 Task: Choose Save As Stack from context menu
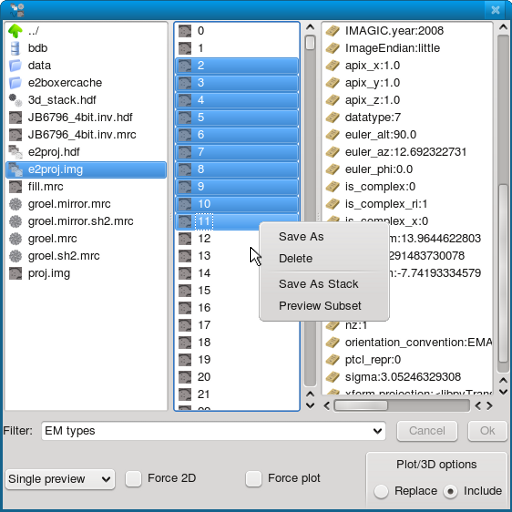click(x=318, y=284)
